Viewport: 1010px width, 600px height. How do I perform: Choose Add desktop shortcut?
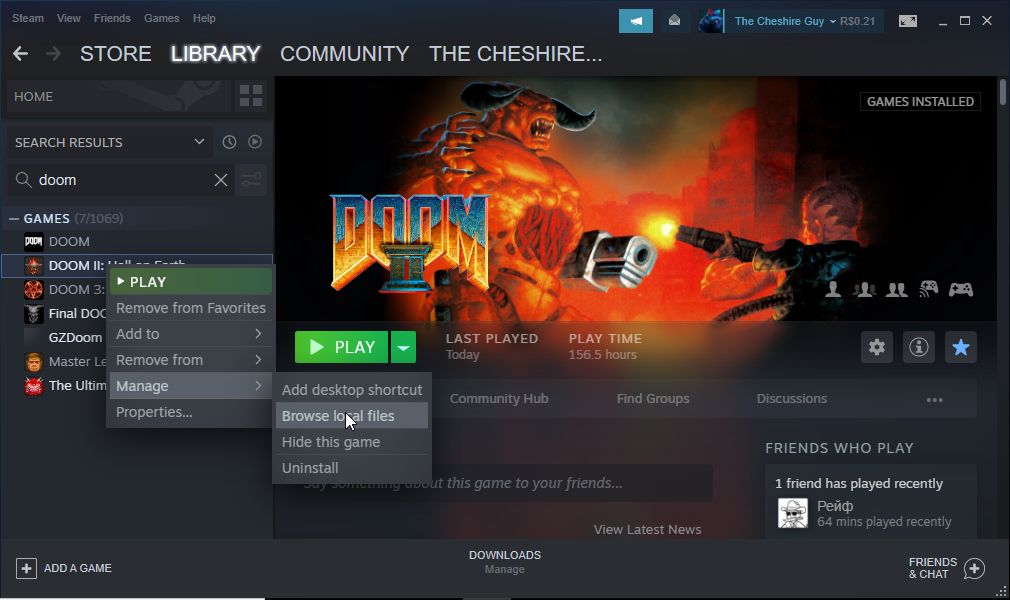352,390
